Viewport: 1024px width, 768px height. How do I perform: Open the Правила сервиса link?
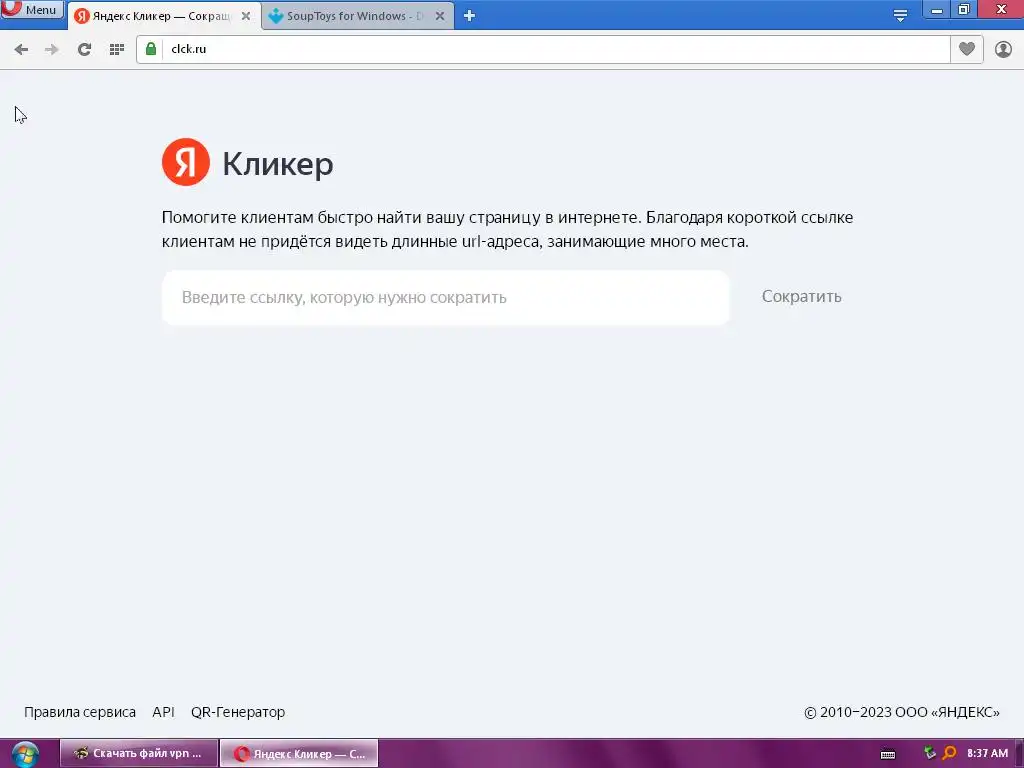tap(80, 712)
